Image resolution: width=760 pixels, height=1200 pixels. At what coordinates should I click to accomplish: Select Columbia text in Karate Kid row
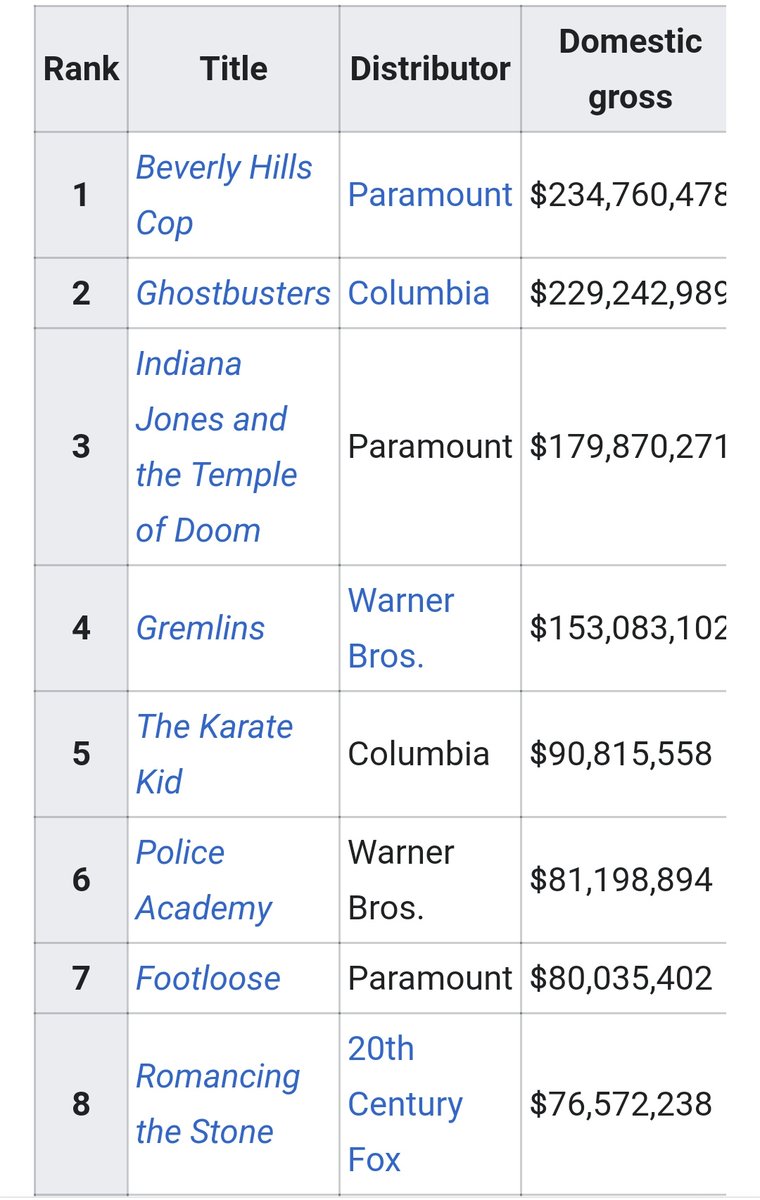419,754
